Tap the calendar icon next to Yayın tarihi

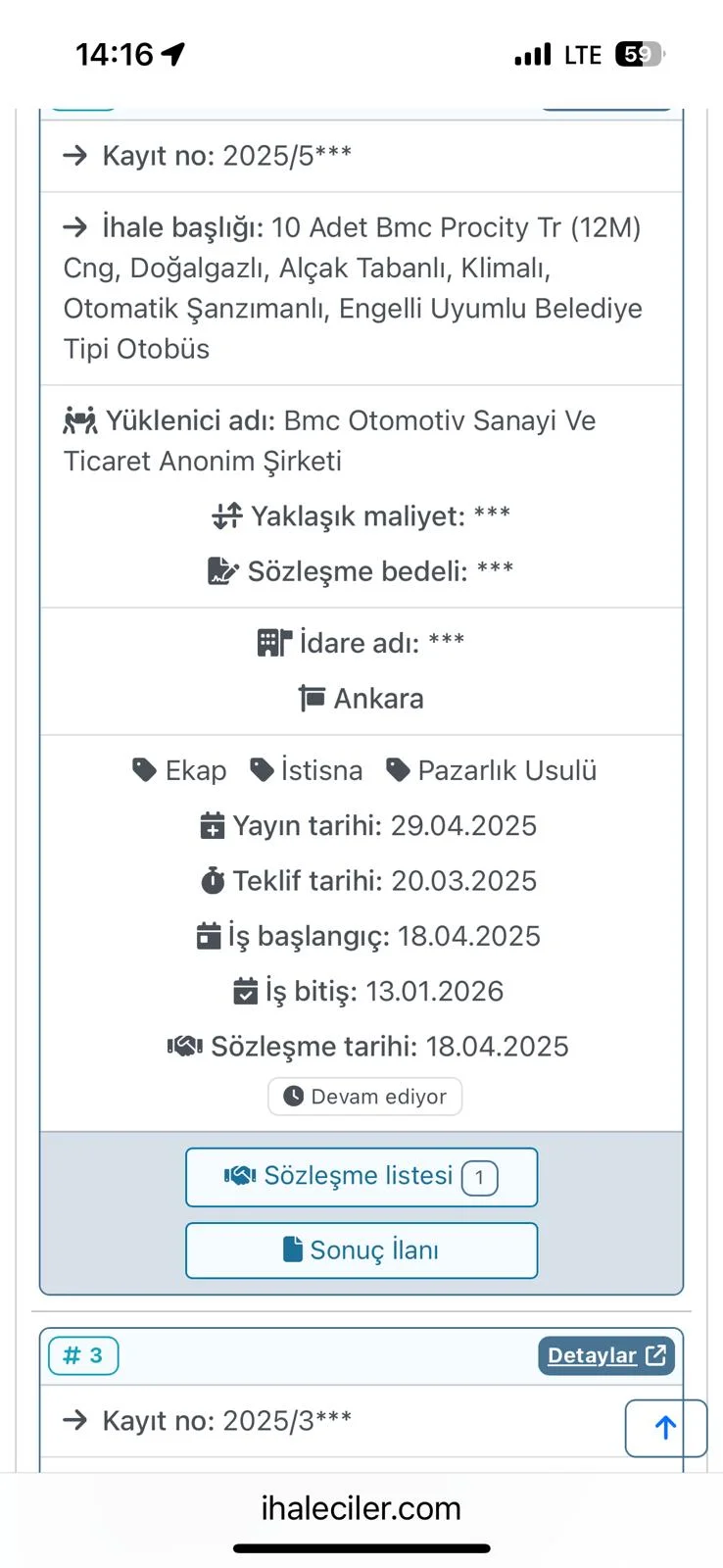[212, 826]
